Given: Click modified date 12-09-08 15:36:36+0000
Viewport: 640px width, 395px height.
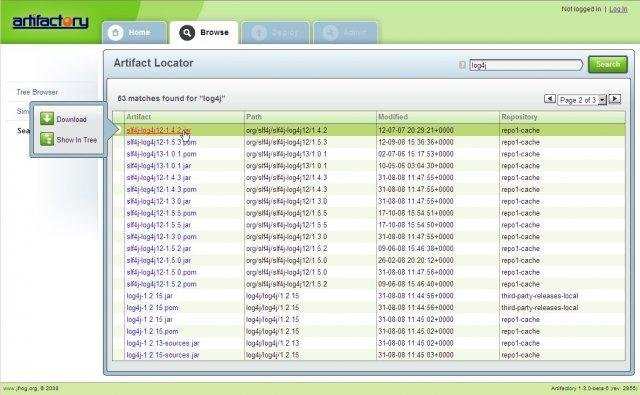Looking at the screenshot, I should click(x=416, y=142).
